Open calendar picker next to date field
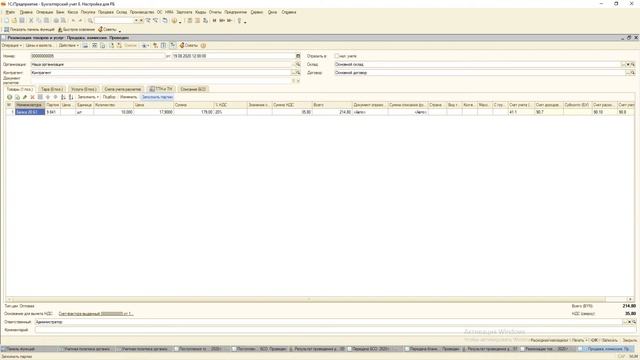 (298, 56)
